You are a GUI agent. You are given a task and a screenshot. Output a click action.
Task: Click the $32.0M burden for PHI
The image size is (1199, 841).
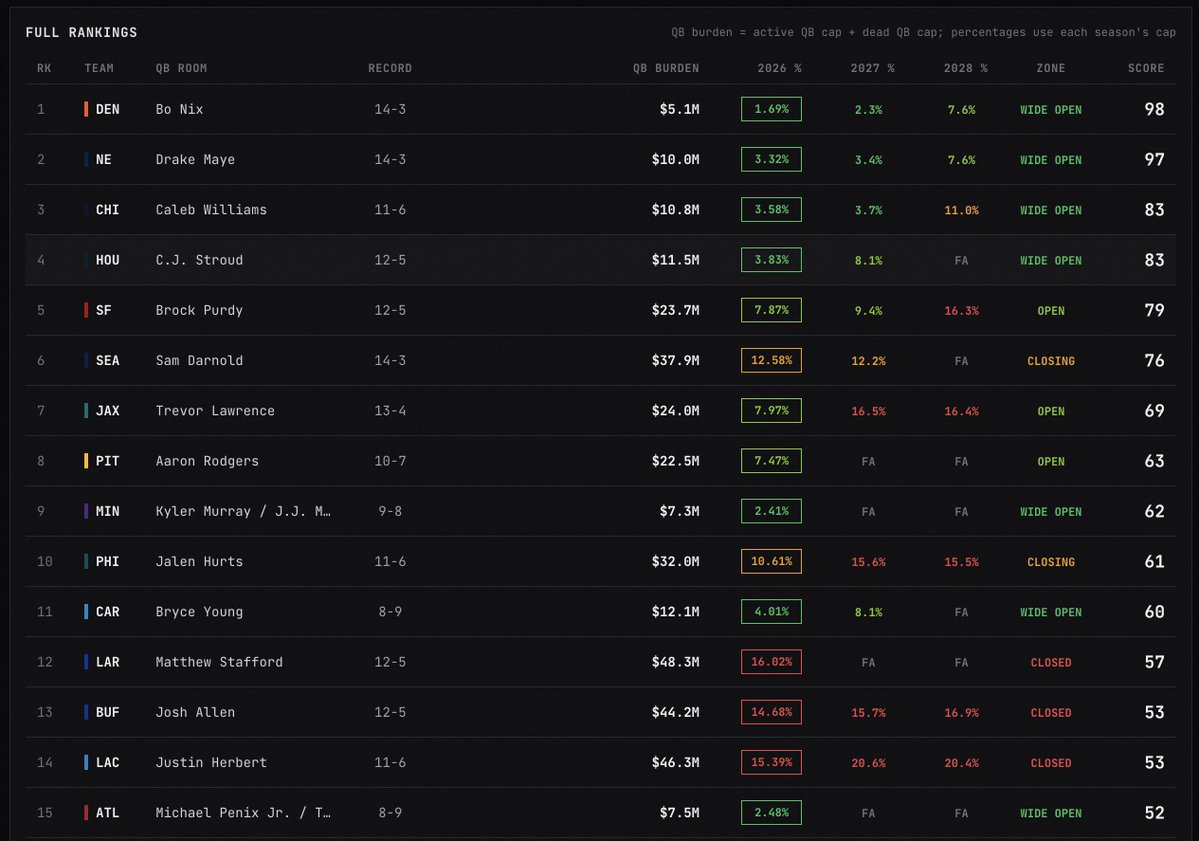[675, 562]
